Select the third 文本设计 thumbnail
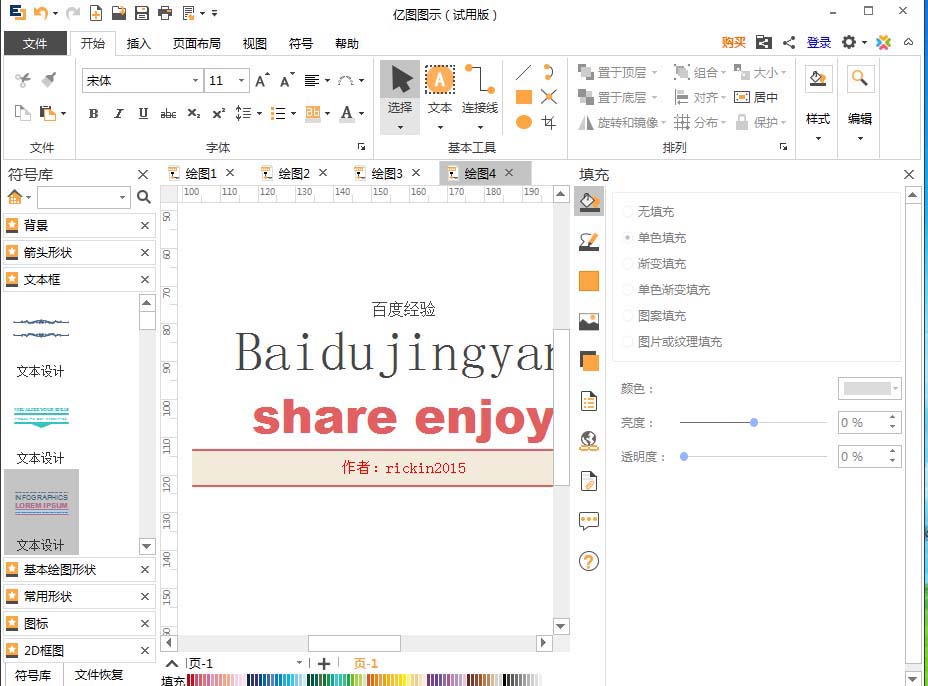Viewport: 928px width, 686px height. (x=41, y=512)
